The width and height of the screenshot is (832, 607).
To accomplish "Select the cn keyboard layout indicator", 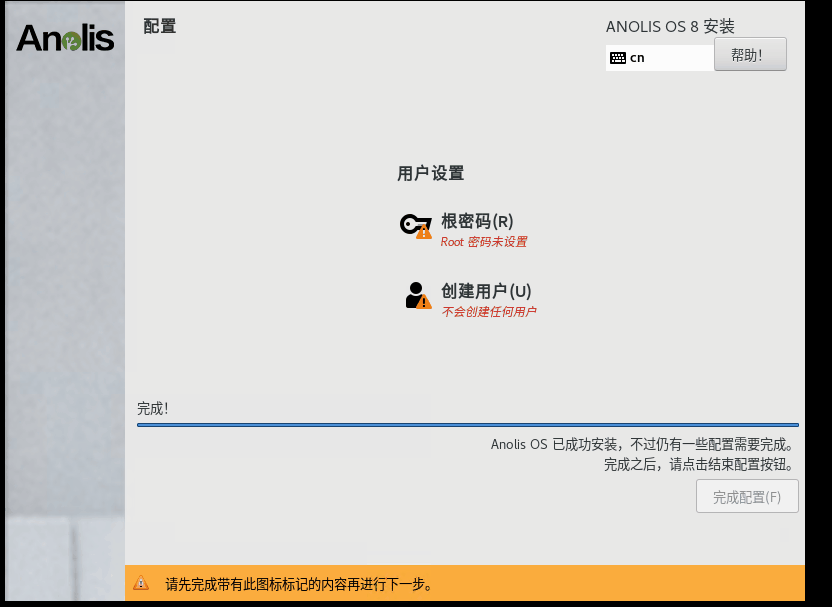I will pyautogui.click(x=637, y=58).
